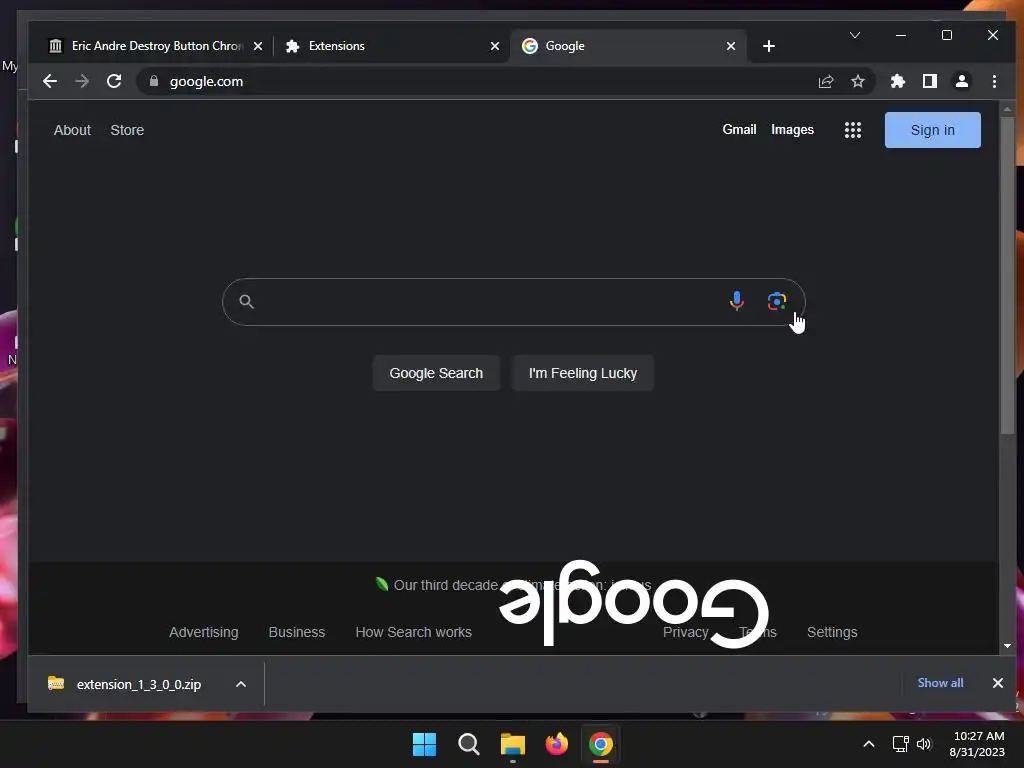
Task: Close the Extensions tab
Action: coord(495,46)
